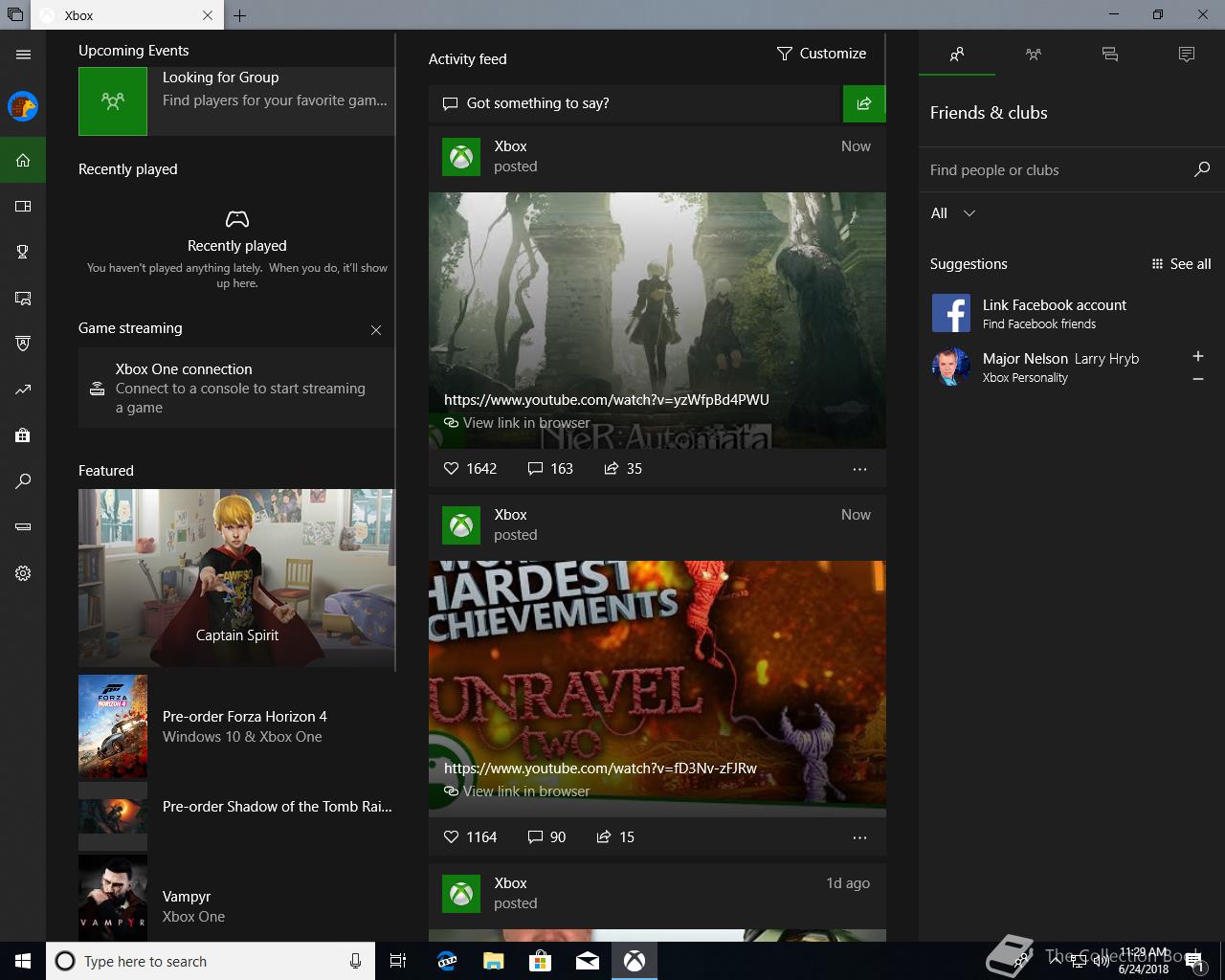Viewport: 1225px width, 980px height.
Task: Open Achievements trophy icon
Action: point(23,252)
